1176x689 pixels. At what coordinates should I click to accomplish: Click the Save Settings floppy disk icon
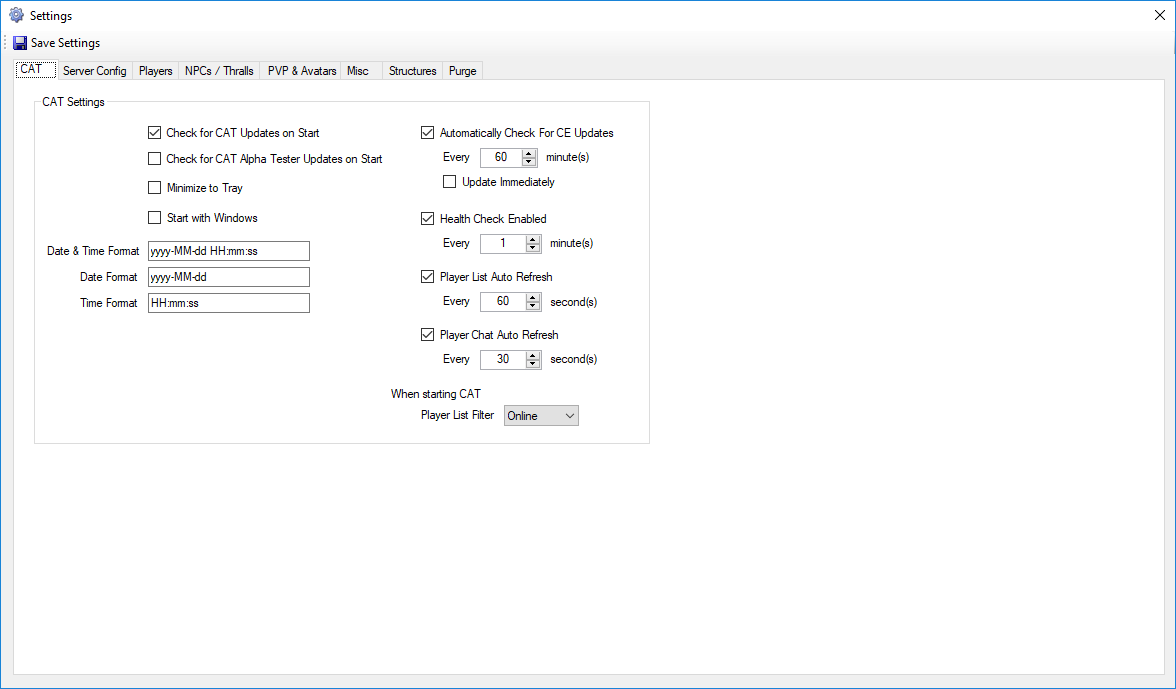tap(20, 43)
